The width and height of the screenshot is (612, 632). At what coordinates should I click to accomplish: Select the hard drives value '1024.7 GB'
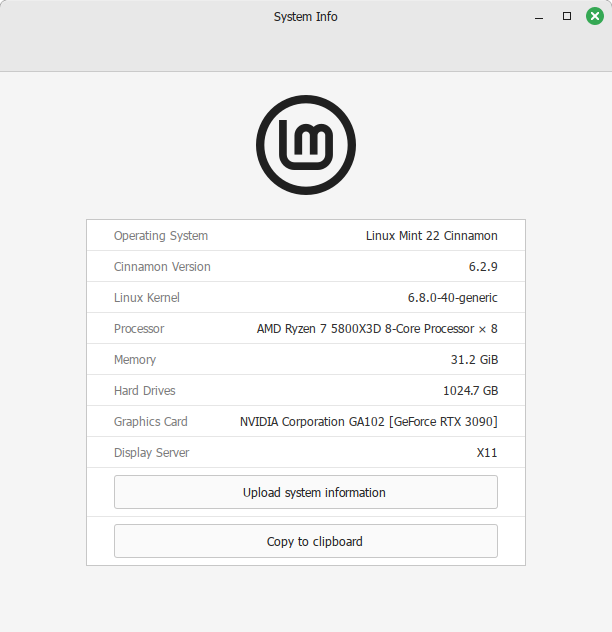[470, 391]
